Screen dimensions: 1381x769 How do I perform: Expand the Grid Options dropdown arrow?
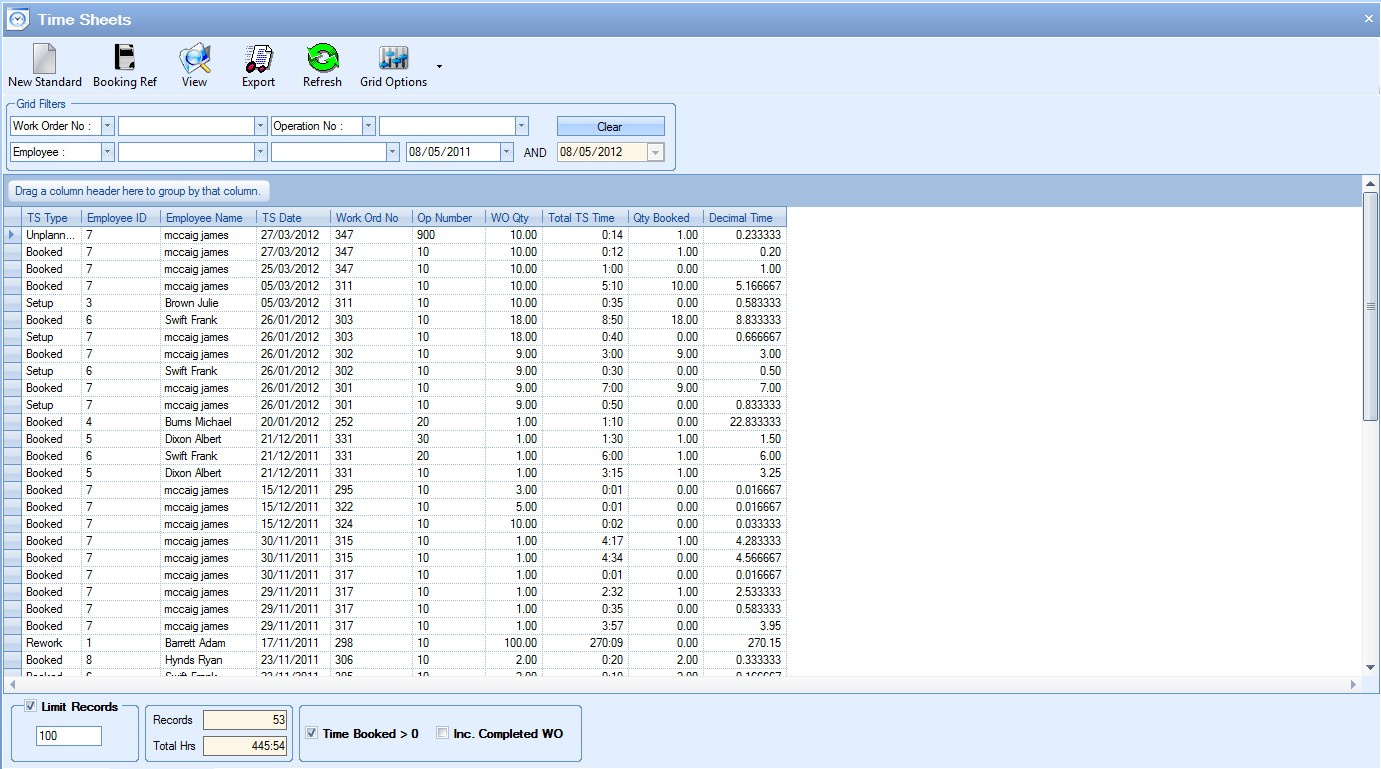[x=439, y=67]
